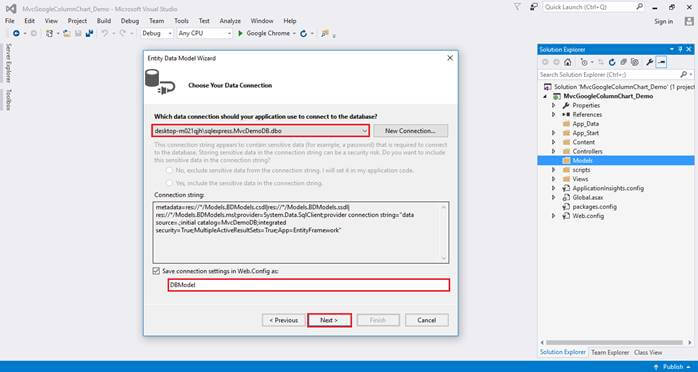Image resolution: width=698 pixels, height=372 pixels.
Task: Click the Refresh browser toolbar icon
Action: pos(304,33)
